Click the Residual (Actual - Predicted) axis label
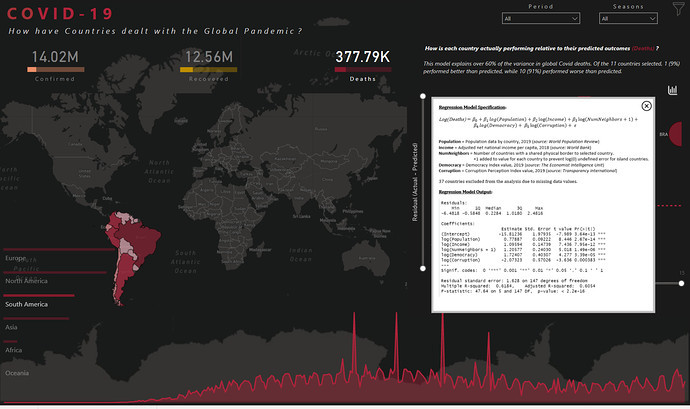The image size is (690, 409). (415, 182)
